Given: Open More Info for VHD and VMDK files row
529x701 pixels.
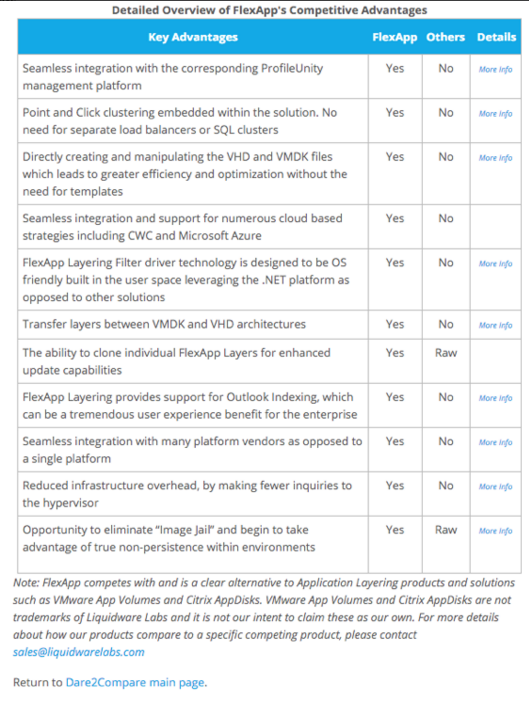Looking at the screenshot, I should pyautogui.click(x=495, y=158).
